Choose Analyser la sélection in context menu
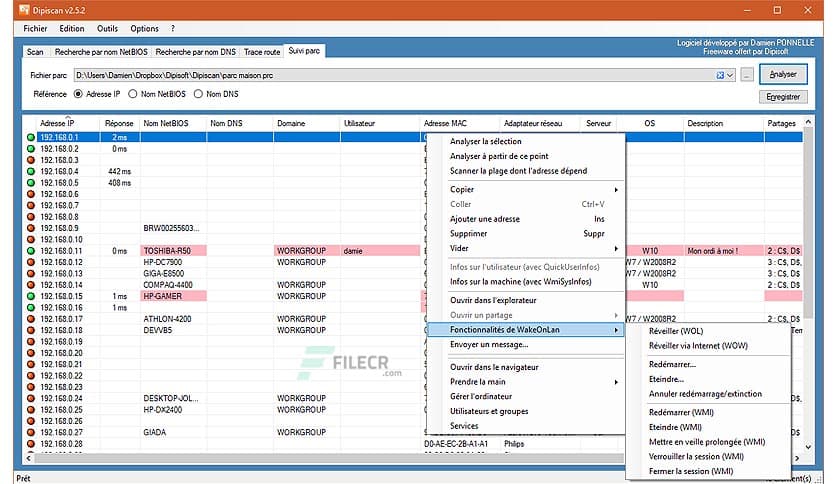This screenshot has height=484, width=836. (x=486, y=141)
